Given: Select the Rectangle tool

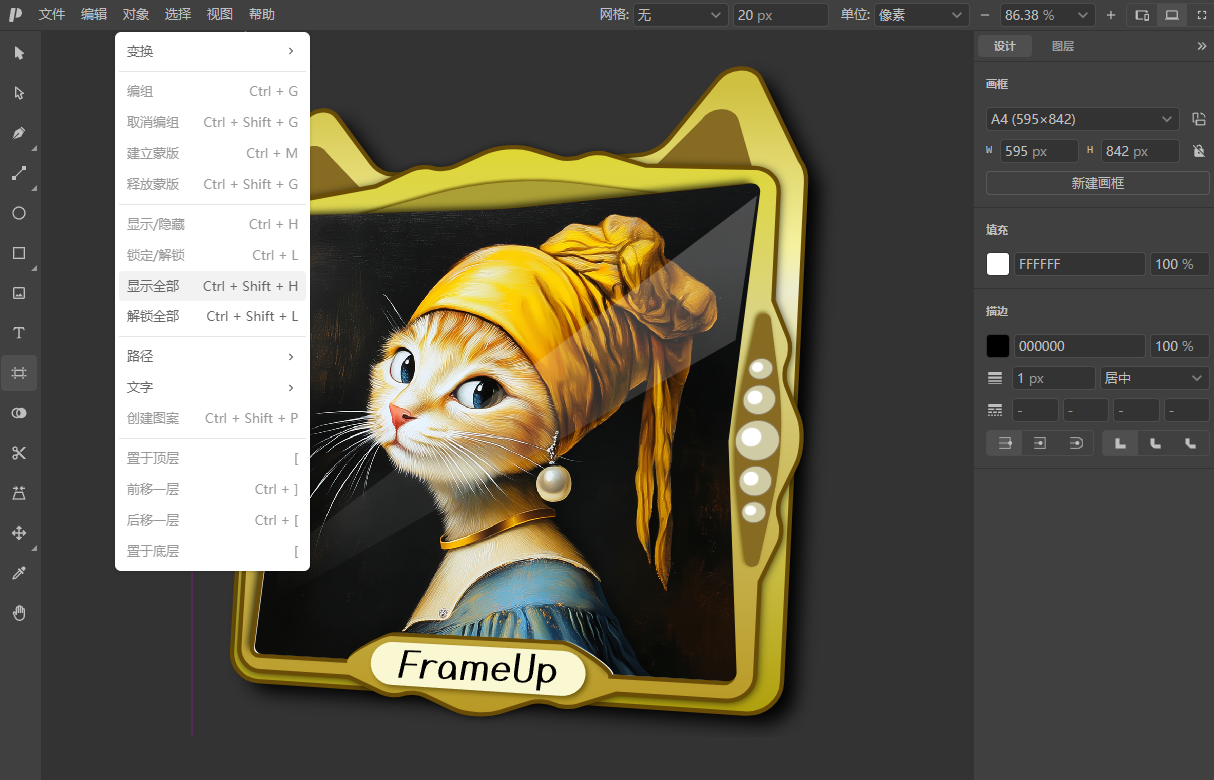Looking at the screenshot, I should click(x=19, y=253).
